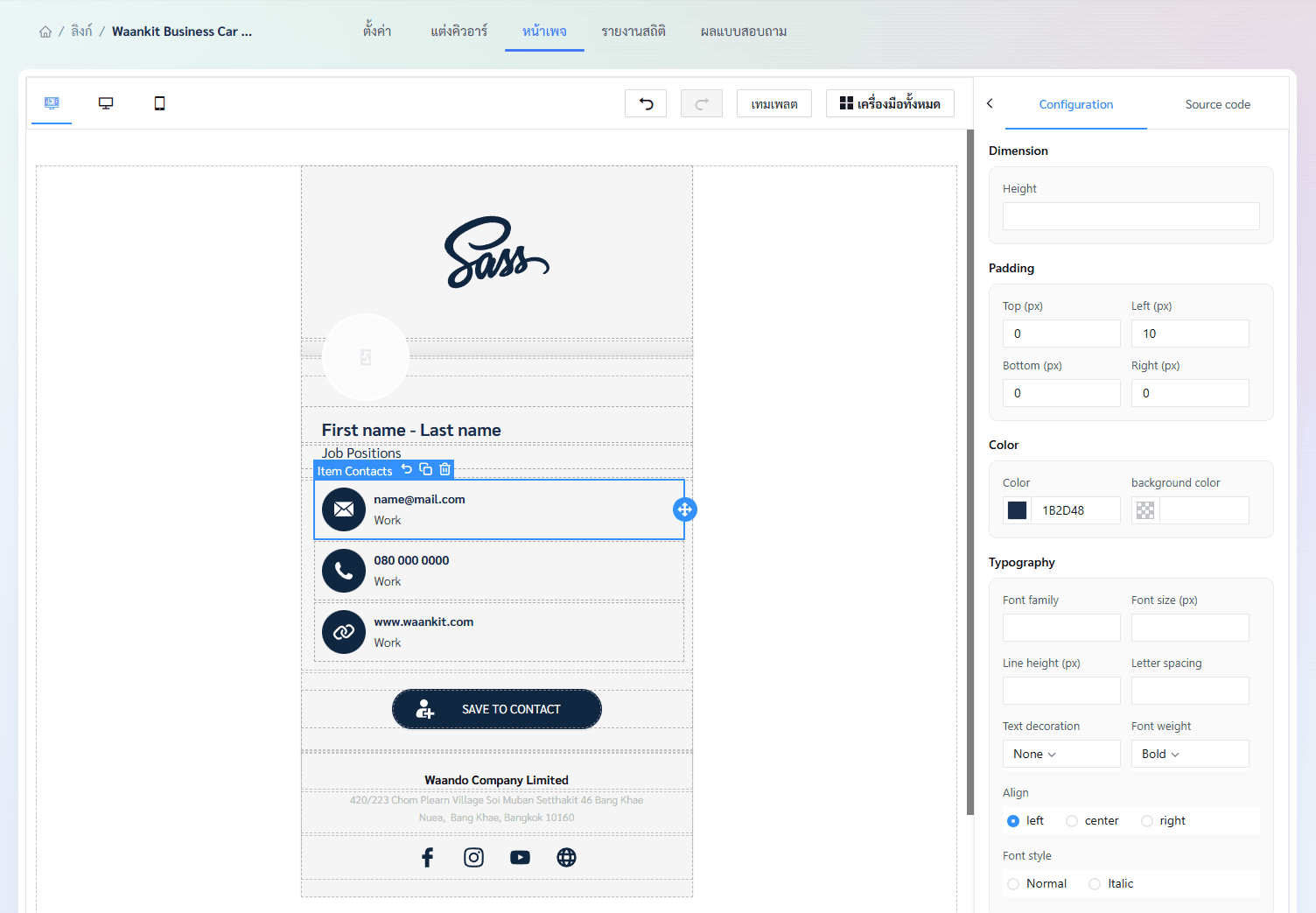Select the "www.waankit.com" text

click(x=423, y=622)
